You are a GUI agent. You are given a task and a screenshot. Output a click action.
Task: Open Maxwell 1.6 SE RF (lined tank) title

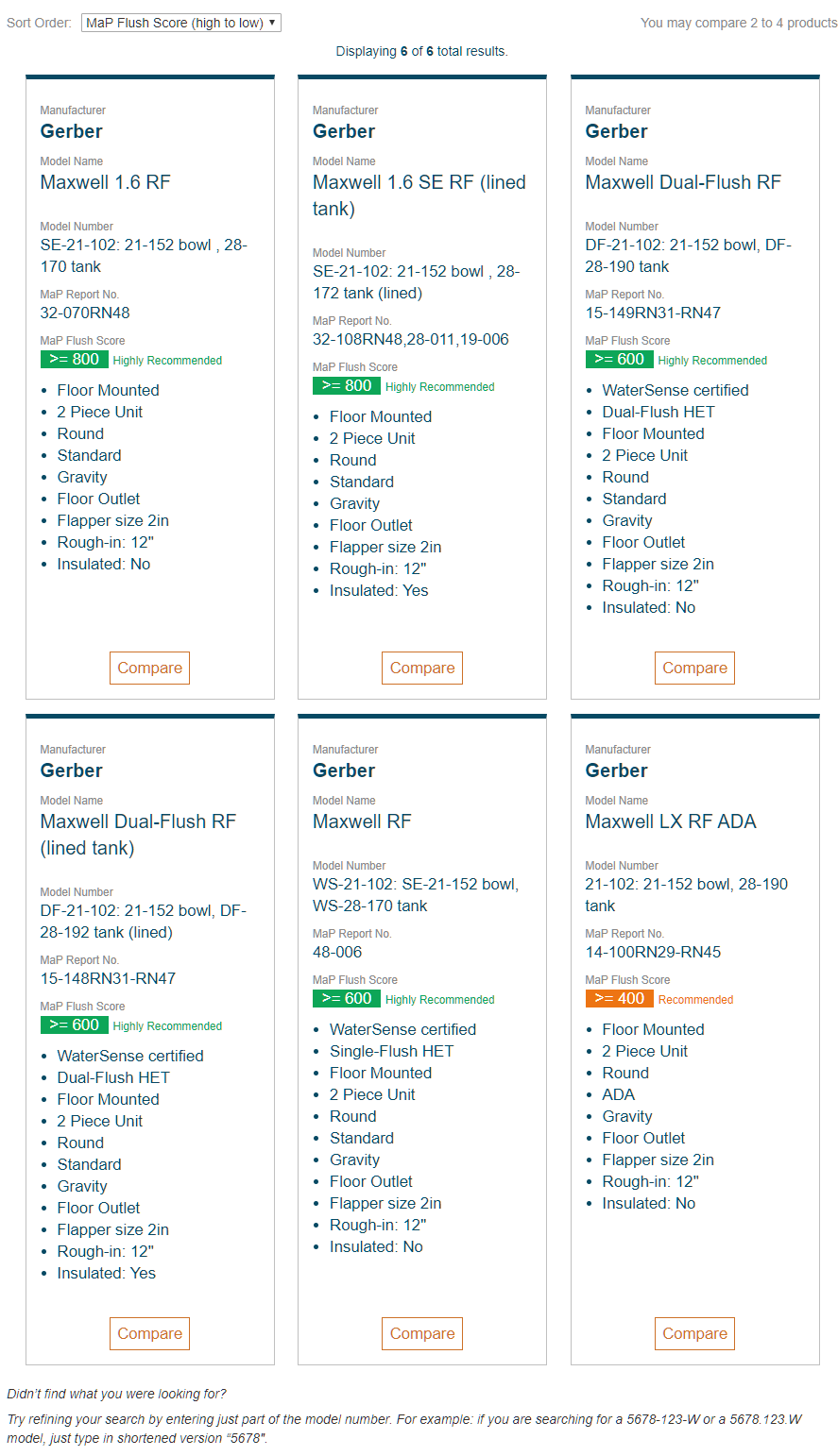click(x=419, y=195)
